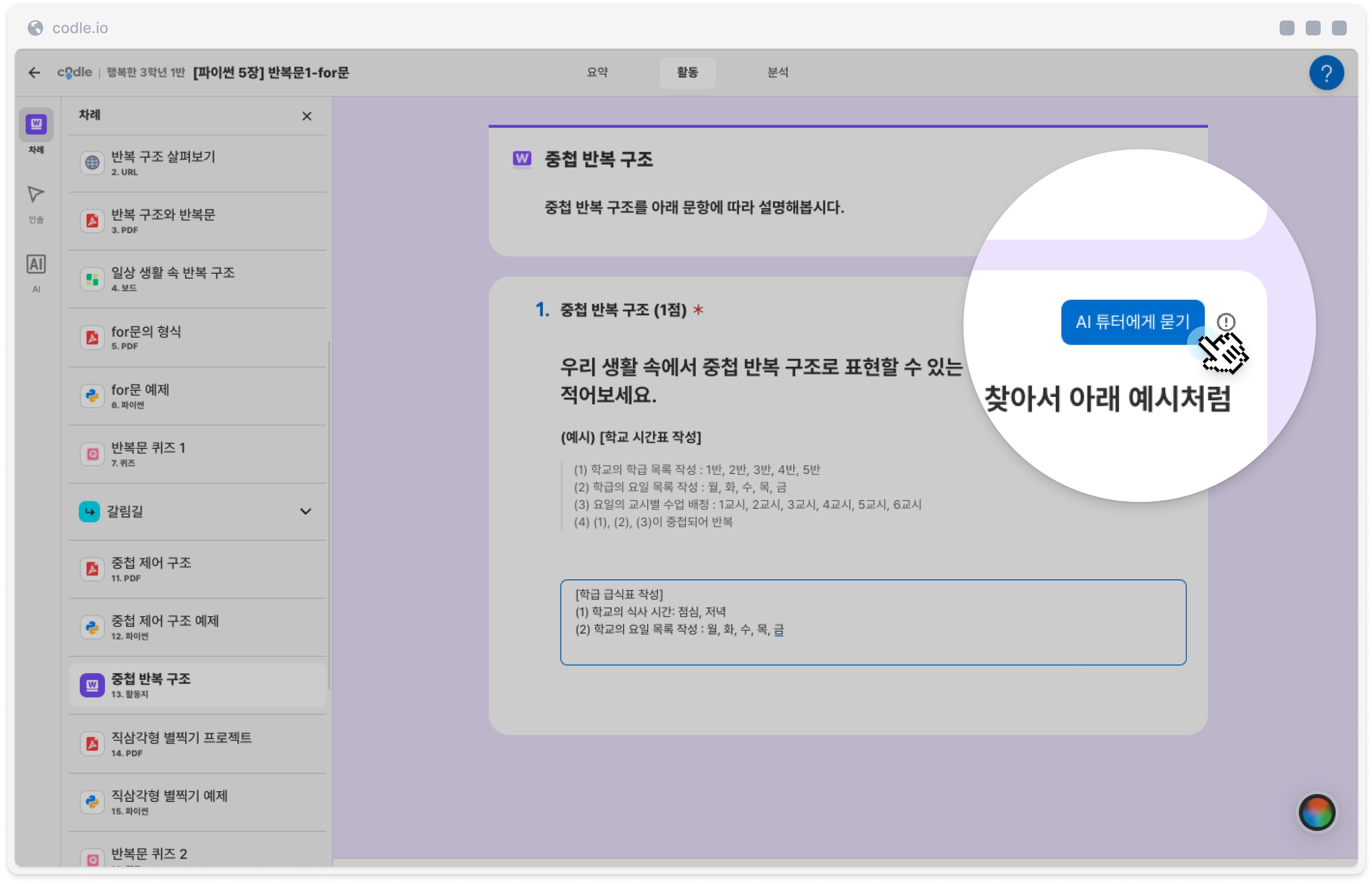
Task: Open 반복문 퀴즈 1 item
Action: 197,454
